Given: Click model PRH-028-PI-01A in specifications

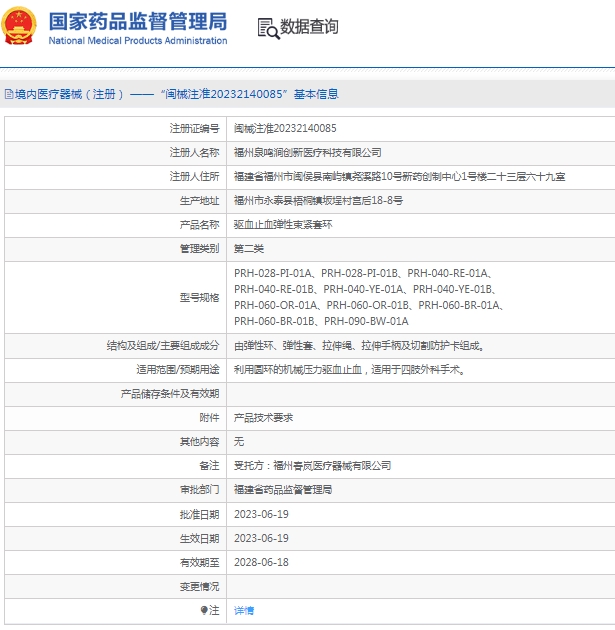Looking at the screenshot, I should pyautogui.click(x=273, y=273).
